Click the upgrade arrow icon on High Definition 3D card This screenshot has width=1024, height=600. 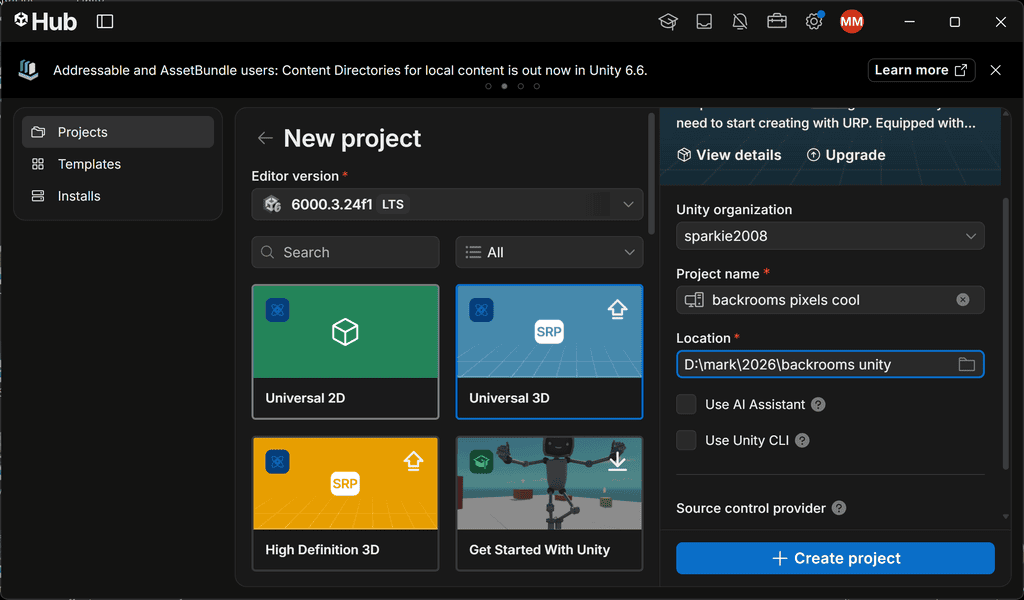coord(413,461)
